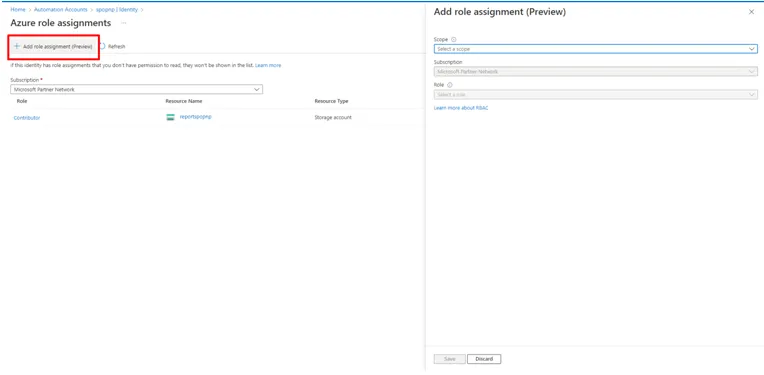Image resolution: width=764 pixels, height=375 pixels.
Task: Open Learn more about RBAC link
Action: [461, 108]
